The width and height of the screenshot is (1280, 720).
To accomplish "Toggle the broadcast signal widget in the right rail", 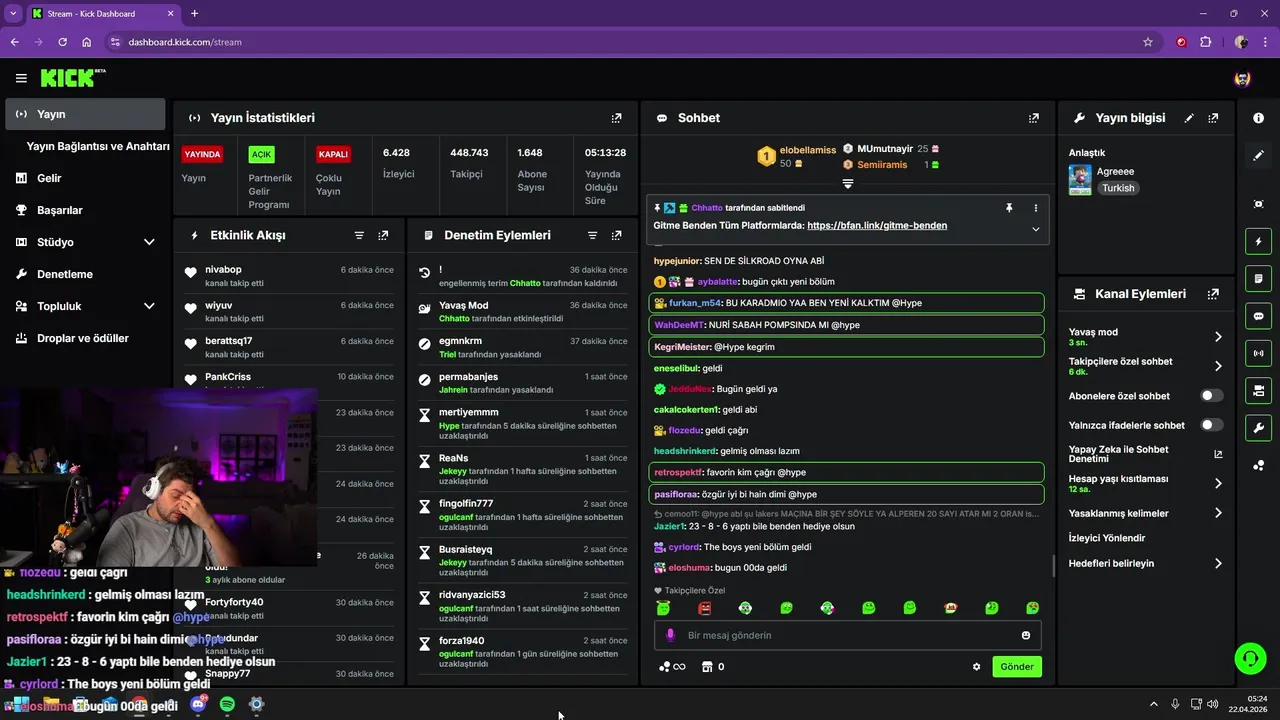I will (1259, 353).
